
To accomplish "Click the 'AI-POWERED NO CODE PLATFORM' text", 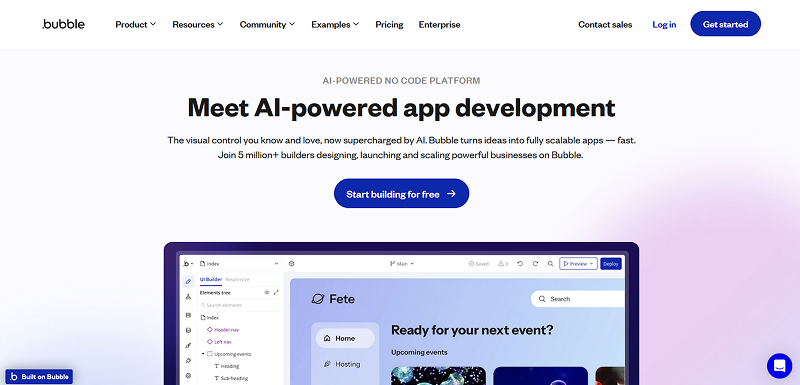I will 401,81.
